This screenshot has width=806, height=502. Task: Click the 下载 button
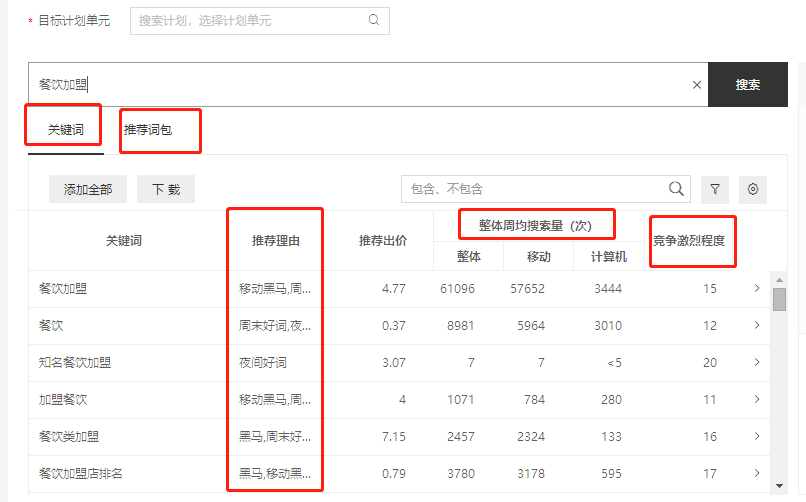pos(166,189)
